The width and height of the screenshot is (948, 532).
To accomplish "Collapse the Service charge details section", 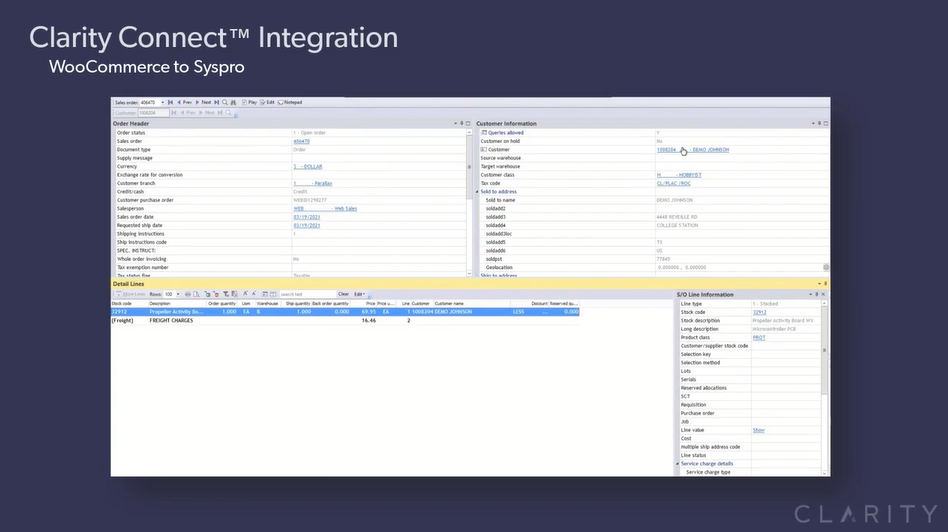I will point(678,464).
